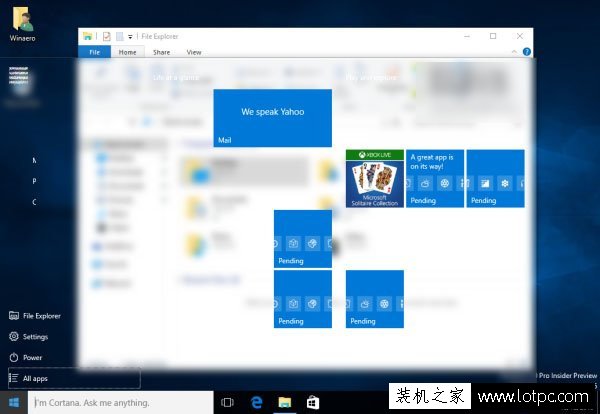Open the Store icon on taskbar
600x414 pixels.
point(313,403)
